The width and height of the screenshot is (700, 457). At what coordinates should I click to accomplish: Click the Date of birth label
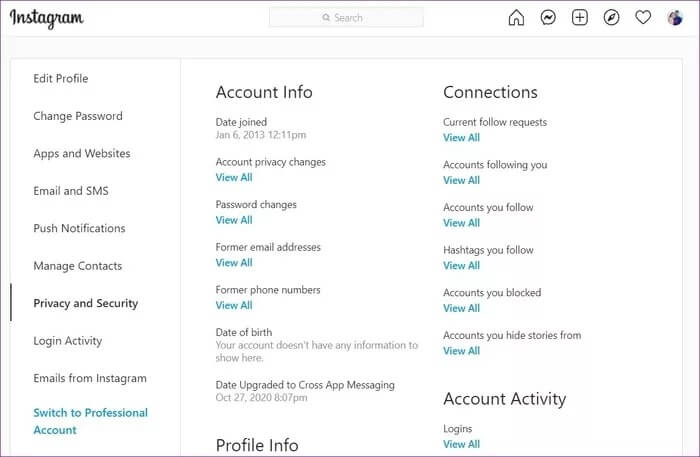pos(244,332)
